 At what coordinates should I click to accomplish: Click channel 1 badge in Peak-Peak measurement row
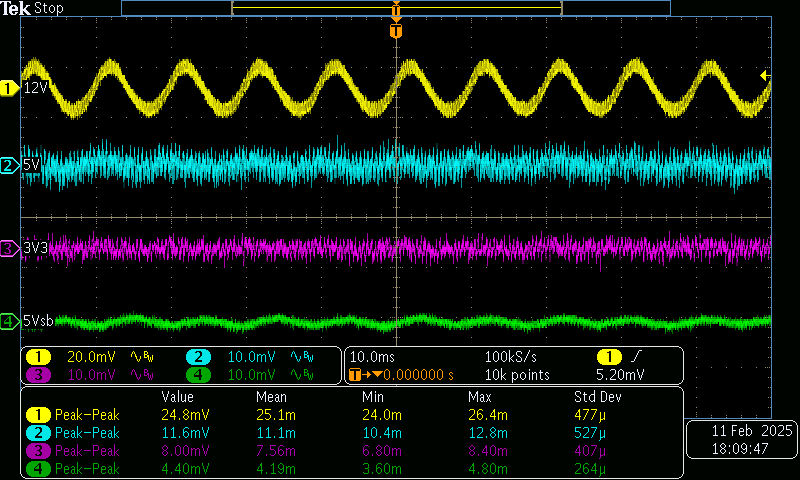[38, 415]
